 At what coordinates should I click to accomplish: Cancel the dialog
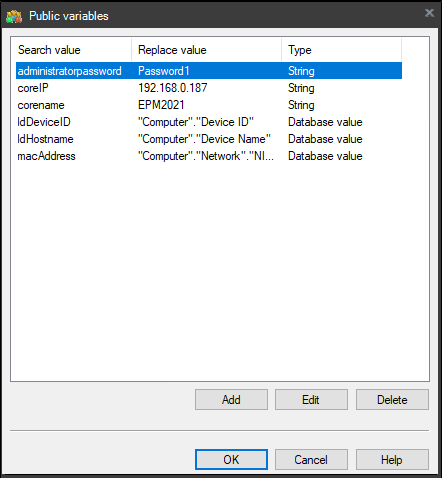[x=311, y=460]
